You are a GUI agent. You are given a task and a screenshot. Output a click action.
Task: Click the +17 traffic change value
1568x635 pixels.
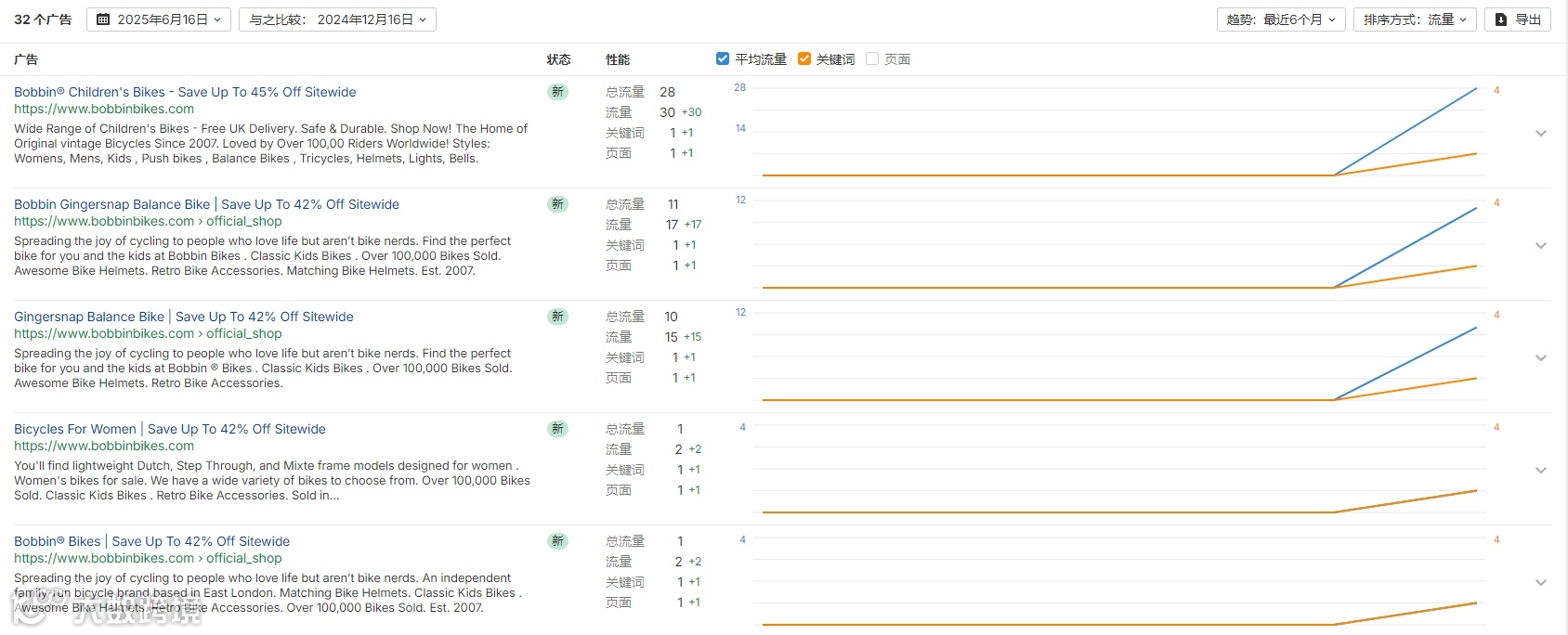(693, 225)
